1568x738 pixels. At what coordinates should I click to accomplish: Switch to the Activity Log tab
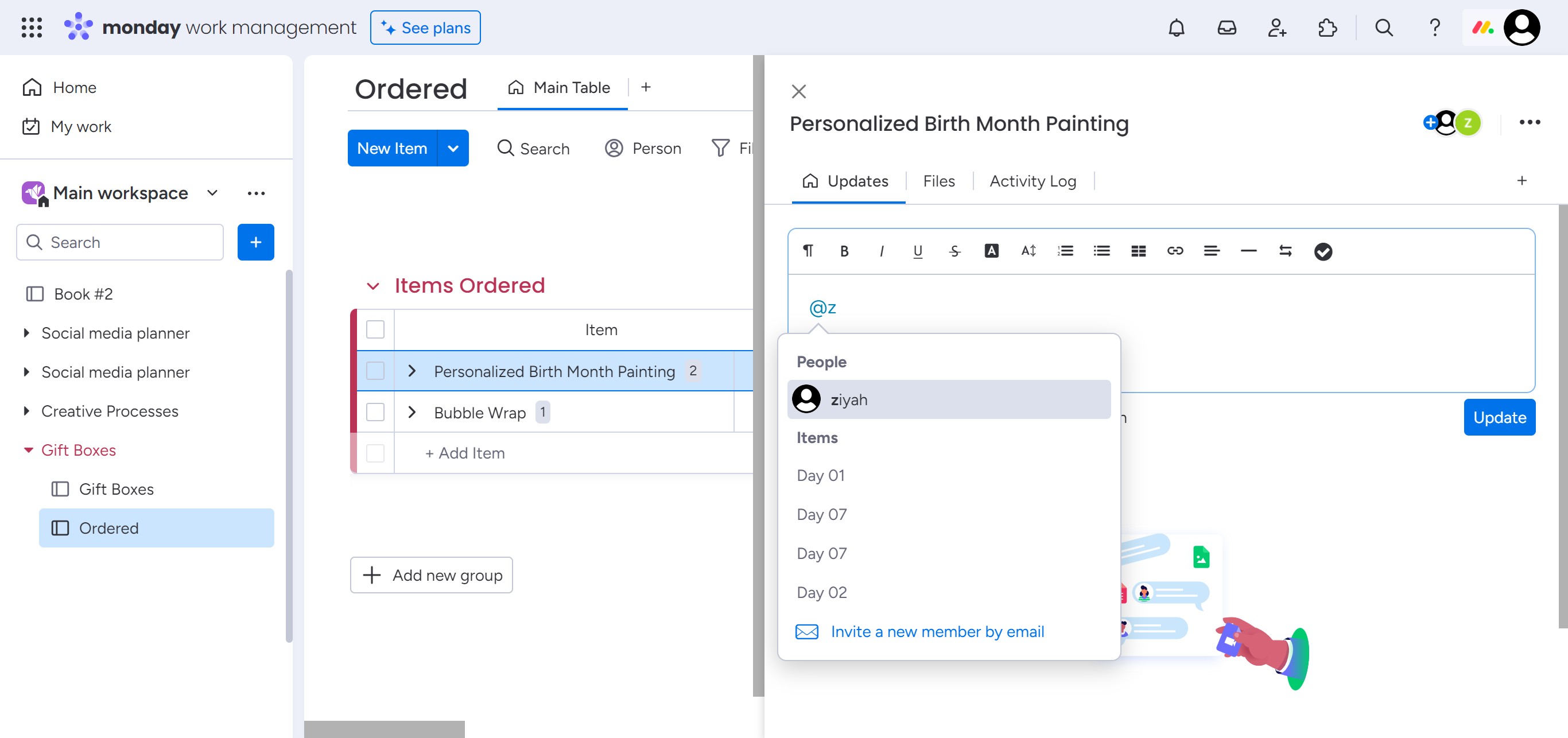pos(1033,181)
